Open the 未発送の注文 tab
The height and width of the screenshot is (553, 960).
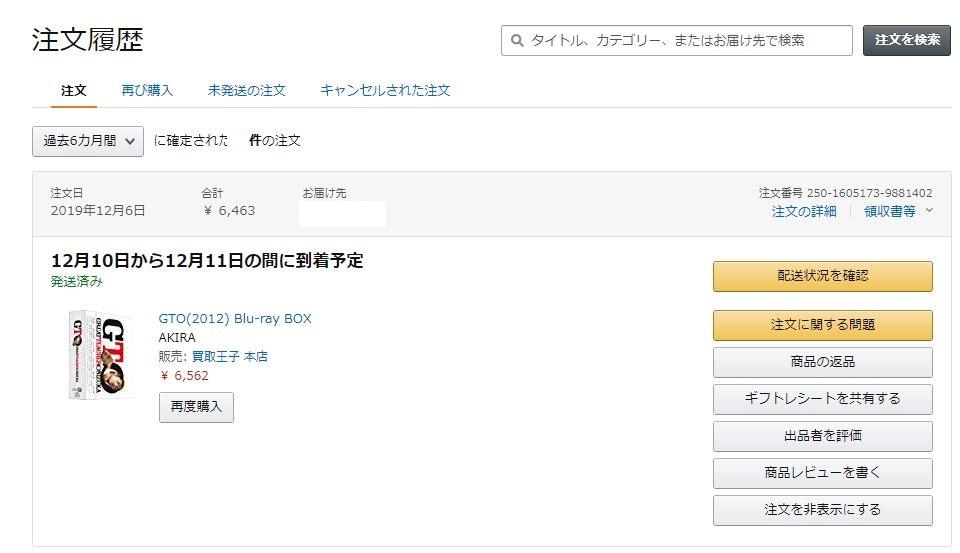(247, 90)
